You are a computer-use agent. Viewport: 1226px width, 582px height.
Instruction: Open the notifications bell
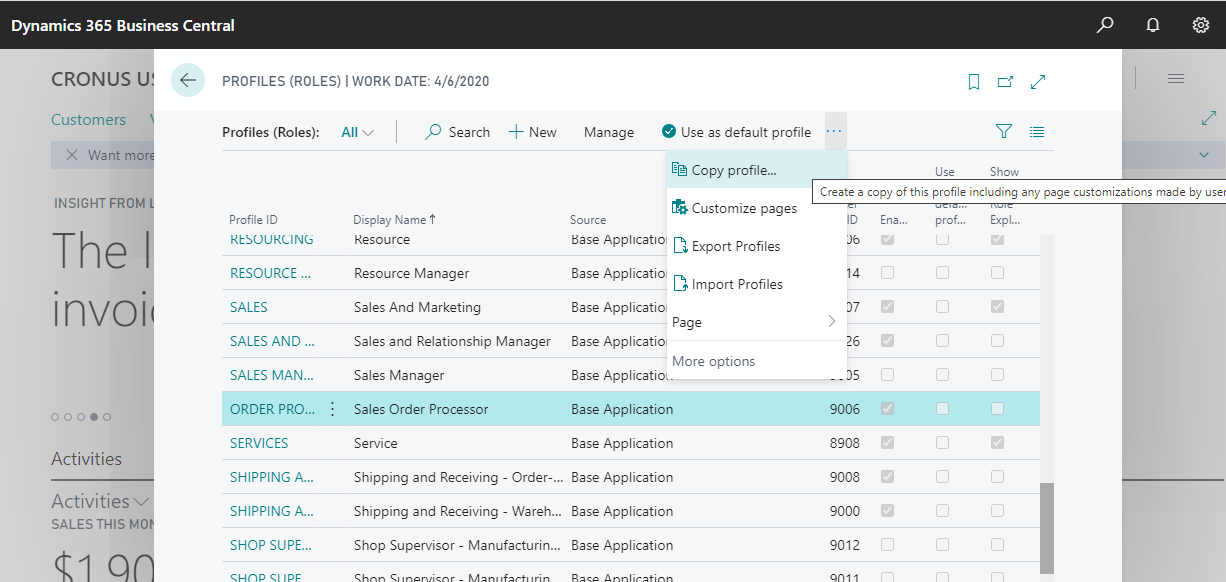click(1153, 25)
